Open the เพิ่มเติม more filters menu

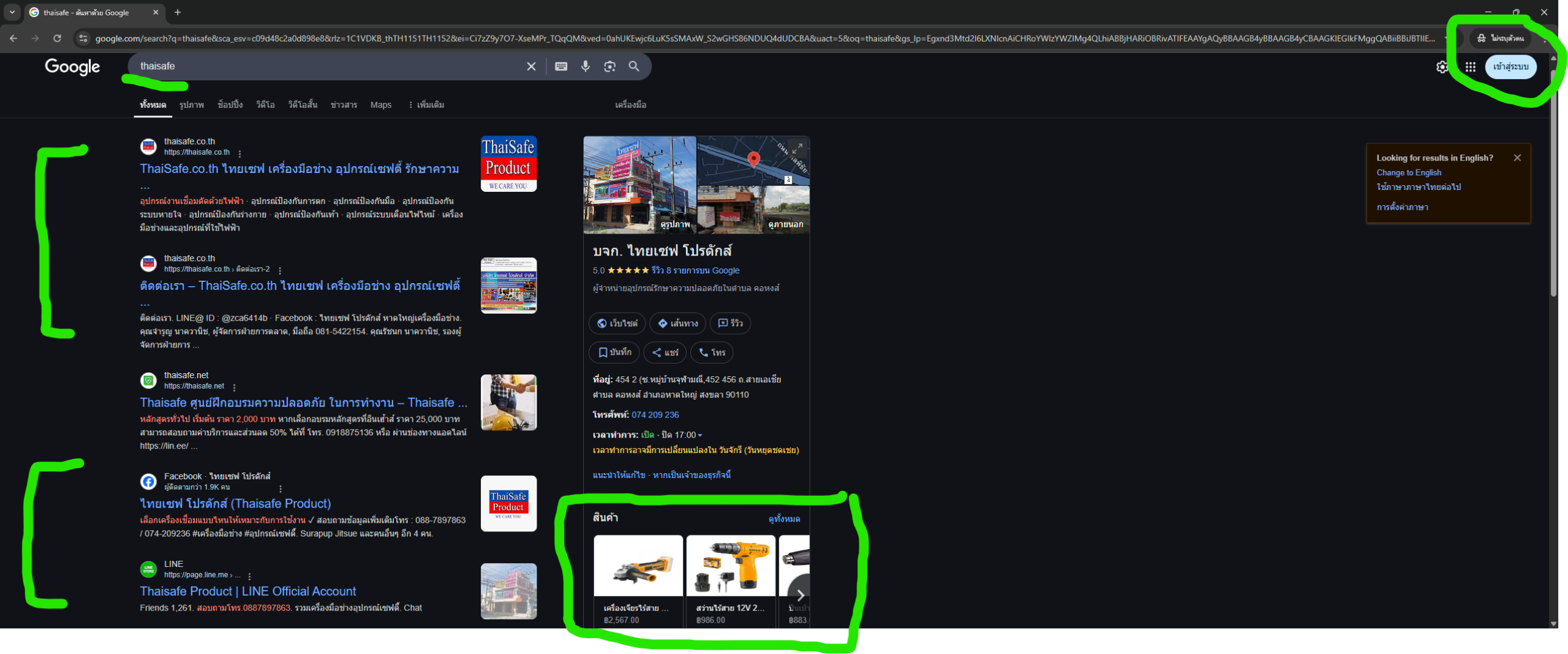[426, 105]
